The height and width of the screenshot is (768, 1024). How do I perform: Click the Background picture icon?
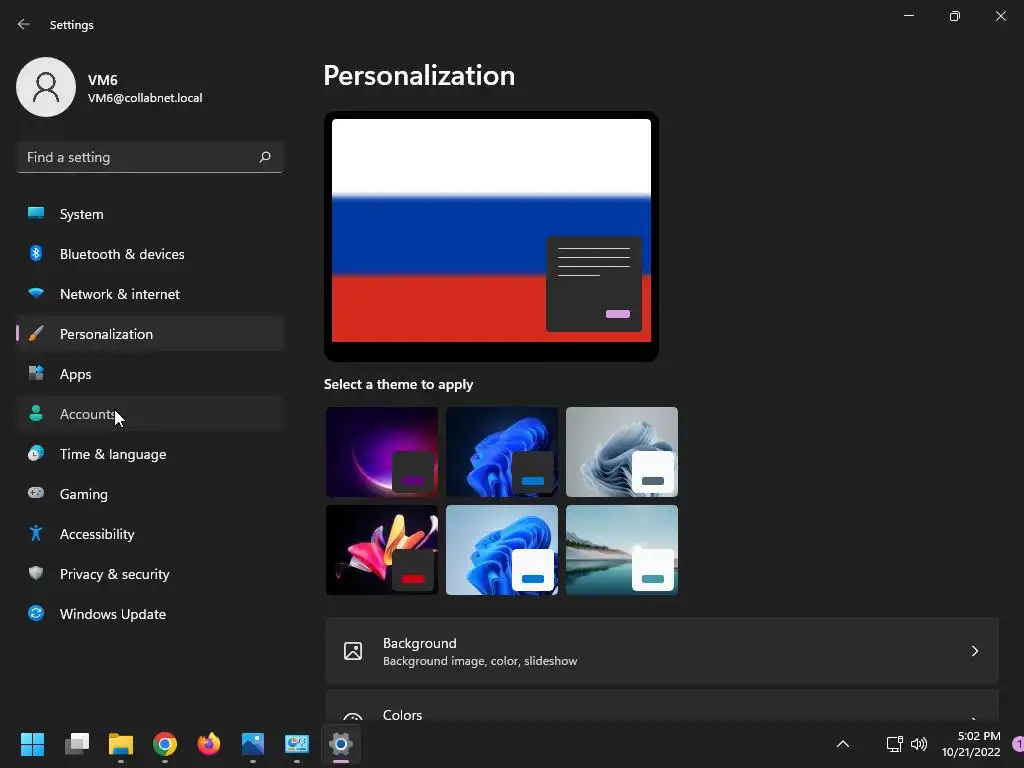tap(353, 651)
